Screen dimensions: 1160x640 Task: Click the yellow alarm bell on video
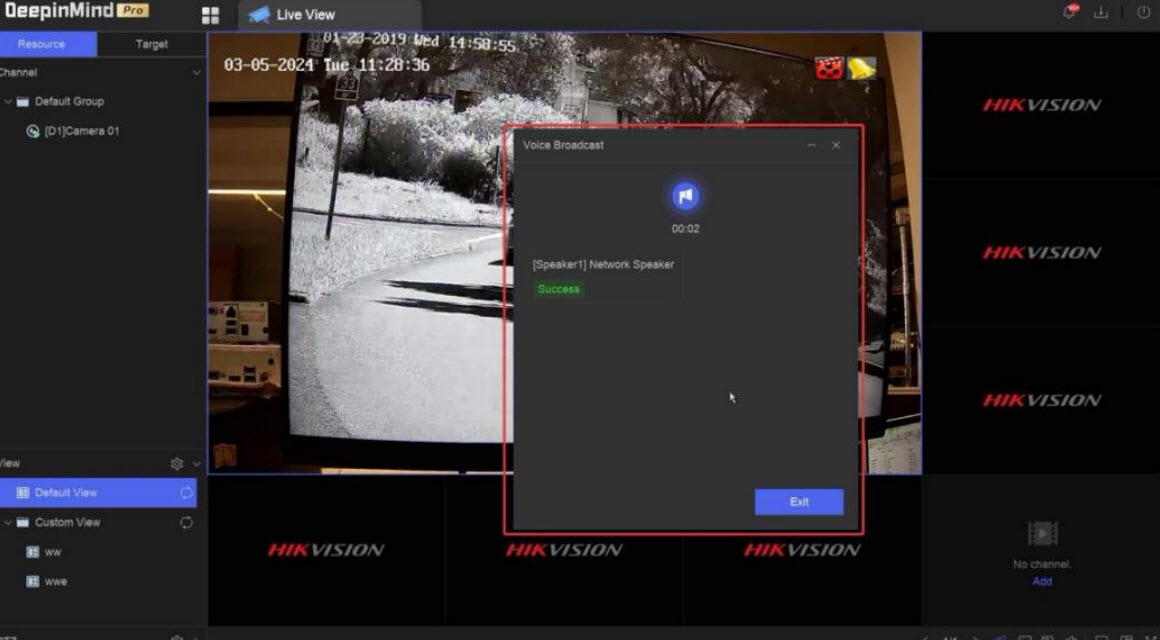[861, 68]
